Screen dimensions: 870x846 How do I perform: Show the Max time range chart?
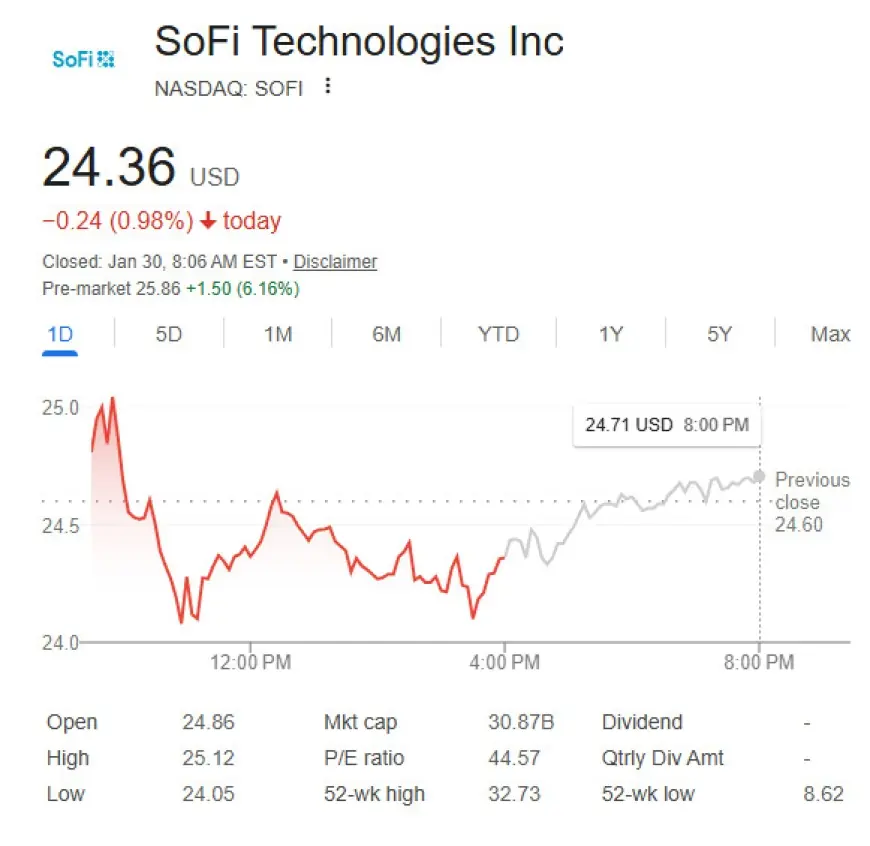830,334
